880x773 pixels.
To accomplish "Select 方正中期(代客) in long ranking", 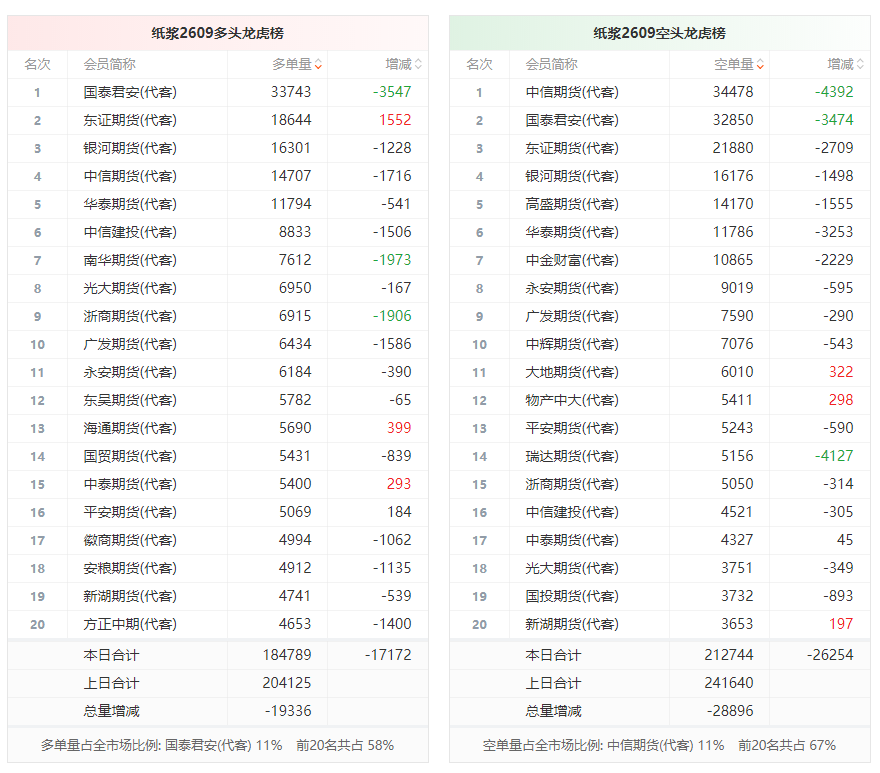I will point(130,624).
